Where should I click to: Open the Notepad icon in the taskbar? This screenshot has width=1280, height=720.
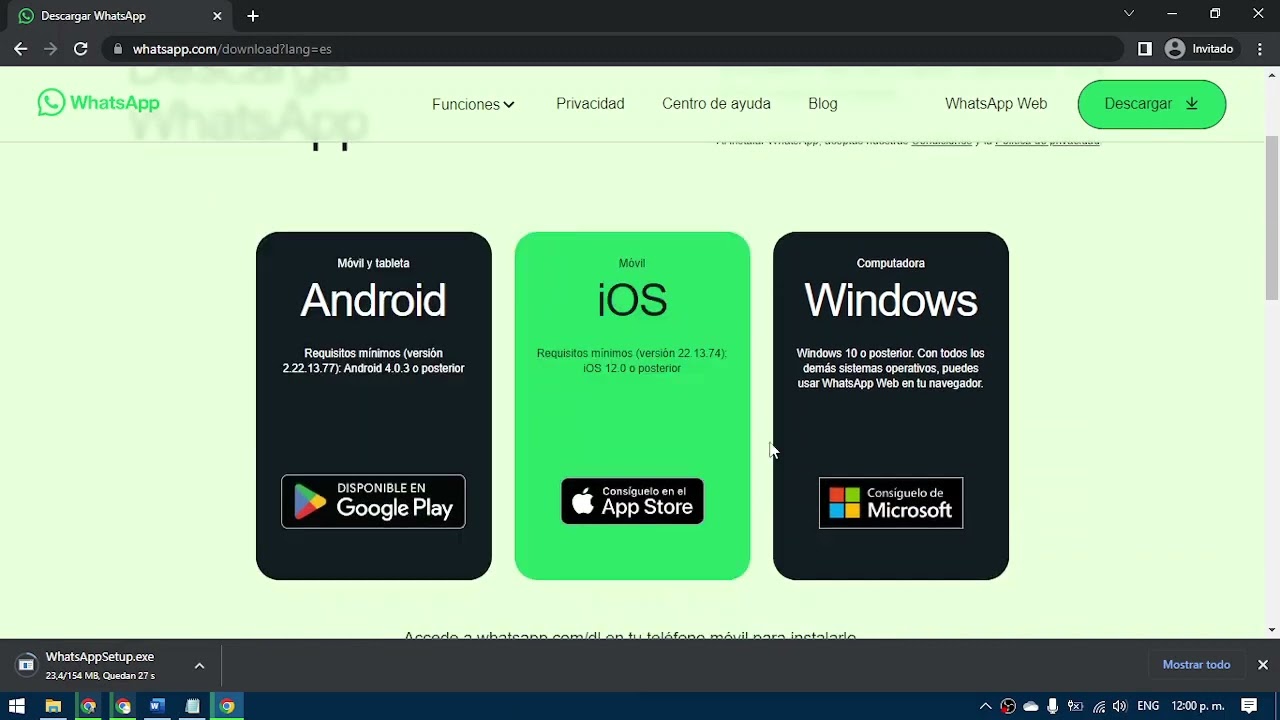192,706
